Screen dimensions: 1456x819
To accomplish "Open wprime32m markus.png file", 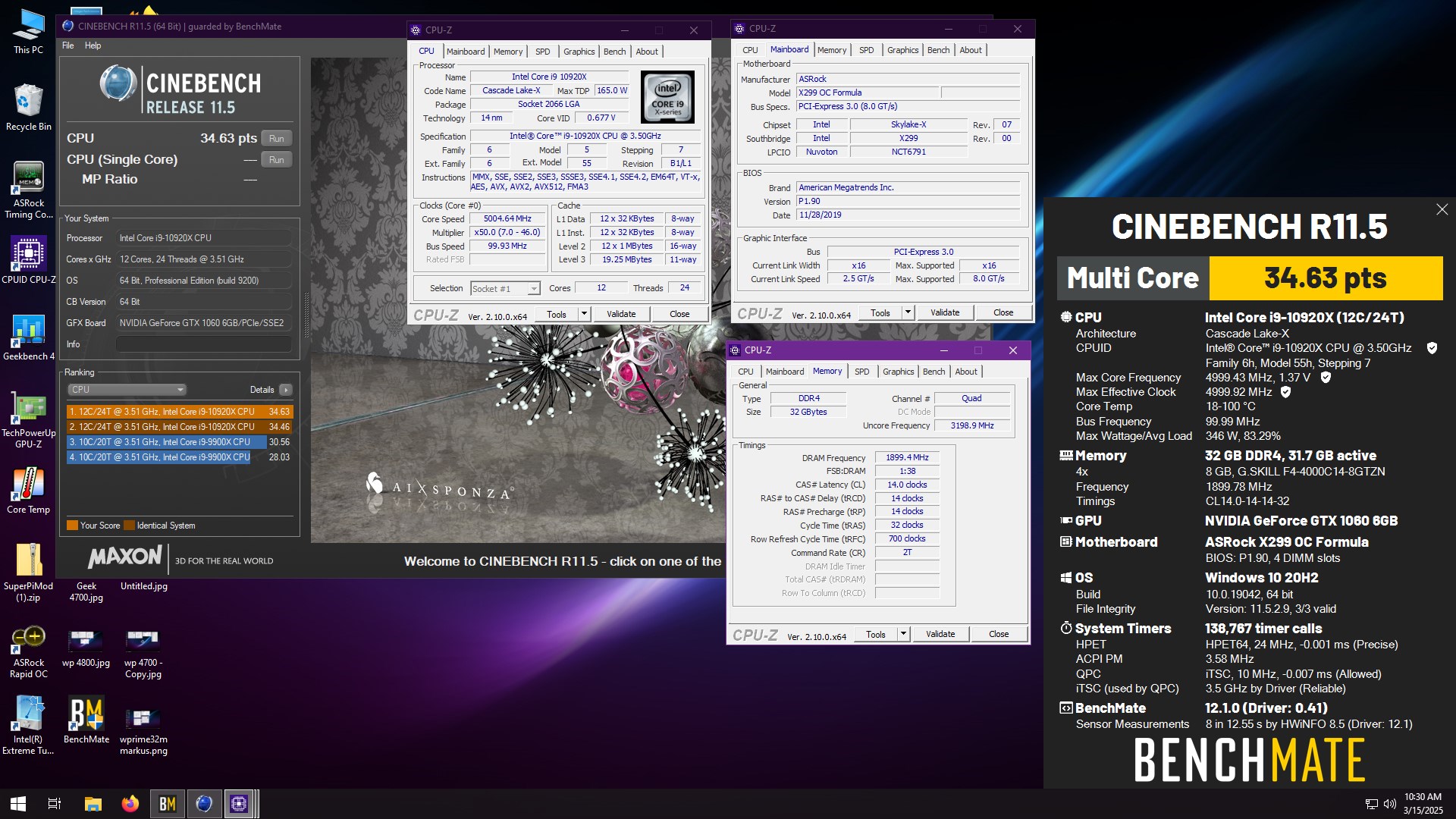I will click(143, 731).
